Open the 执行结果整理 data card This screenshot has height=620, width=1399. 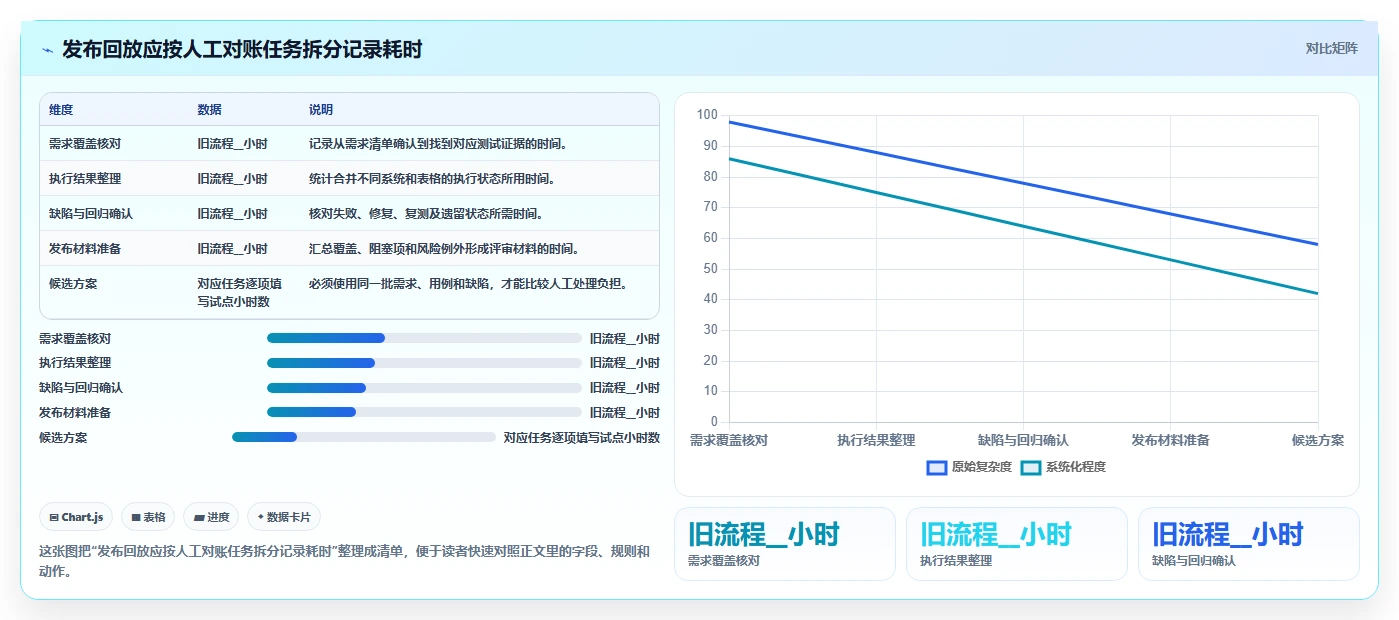1017,544
